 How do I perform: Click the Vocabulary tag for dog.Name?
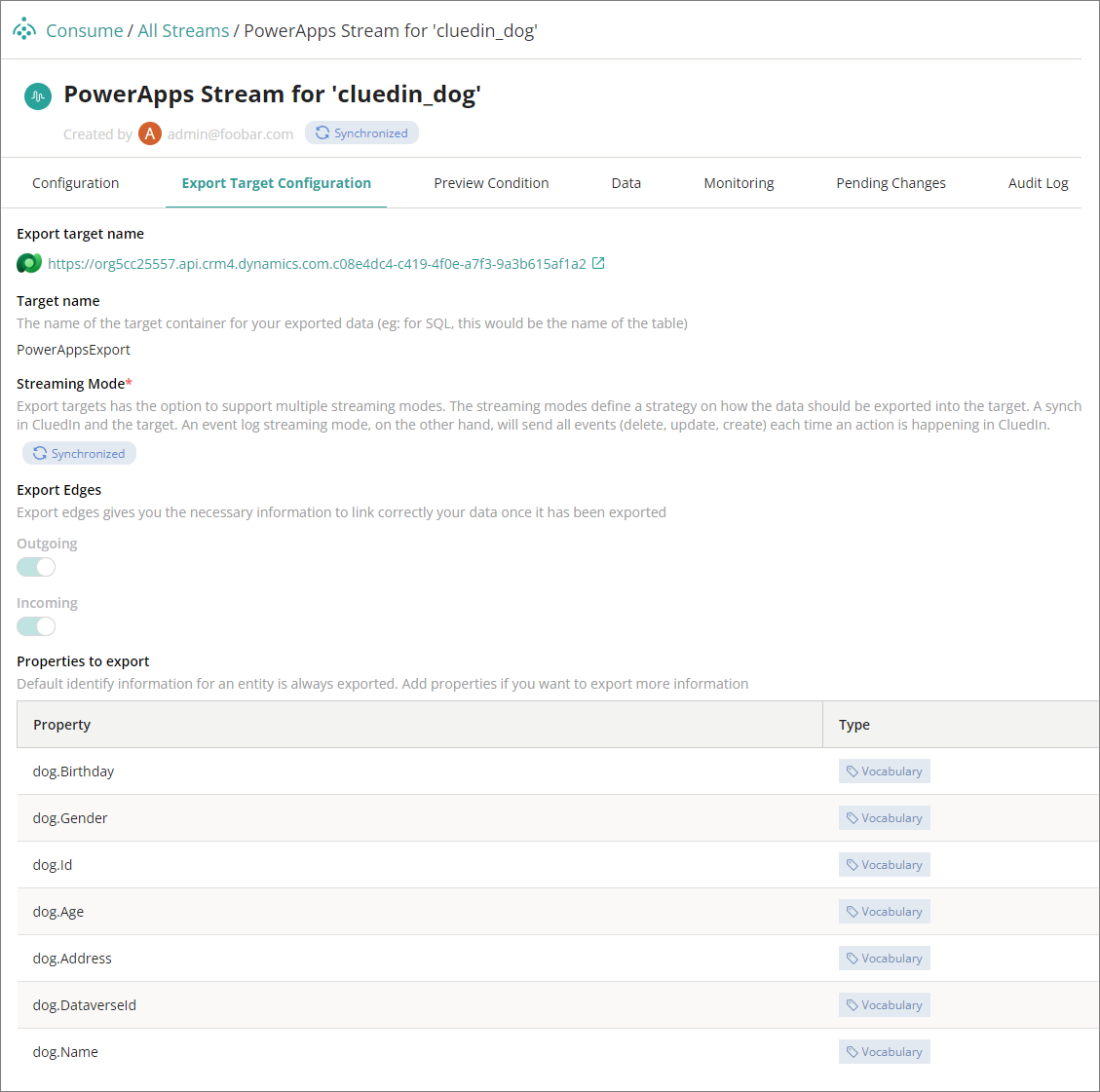pyautogui.click(x=884, y=1051)
